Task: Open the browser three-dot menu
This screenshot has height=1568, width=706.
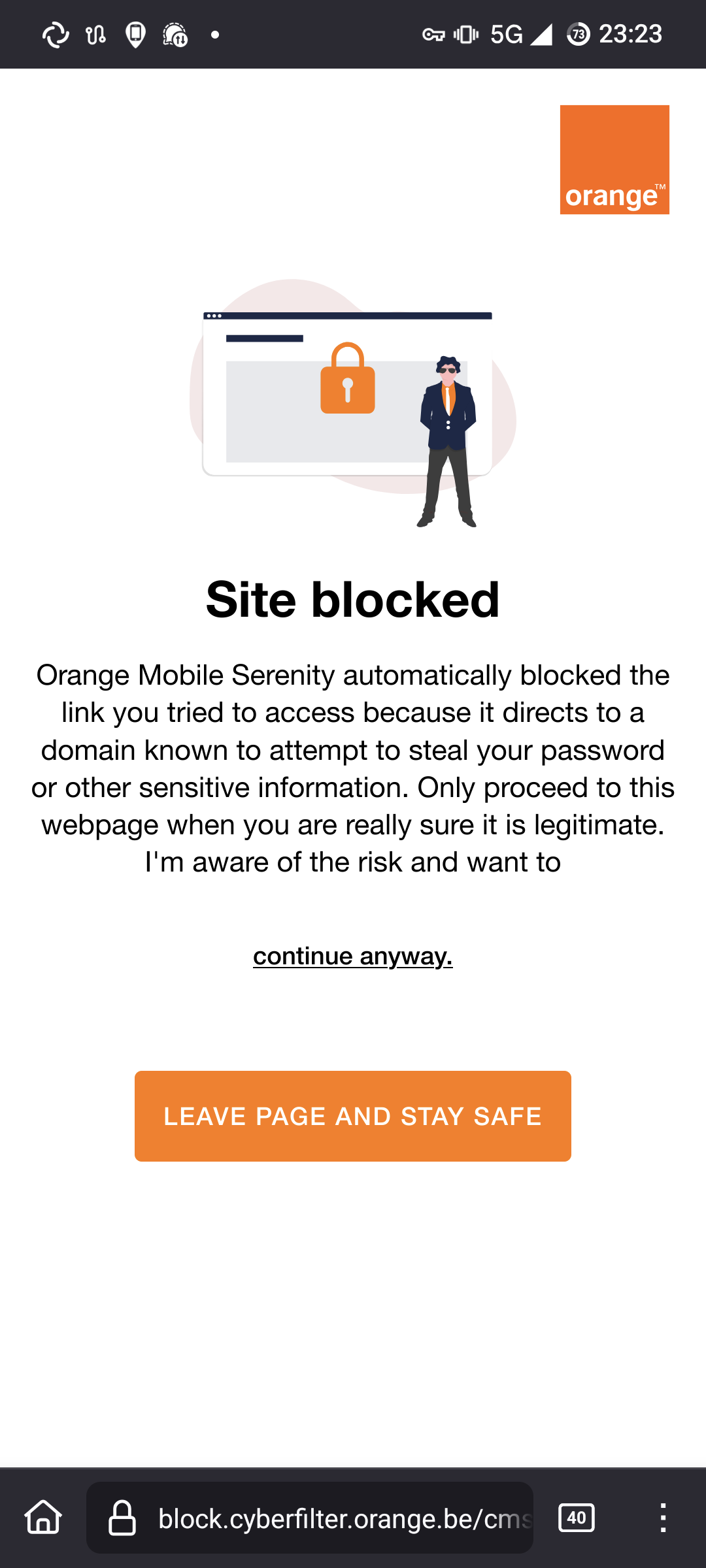Action: (x=663, y=1517)
